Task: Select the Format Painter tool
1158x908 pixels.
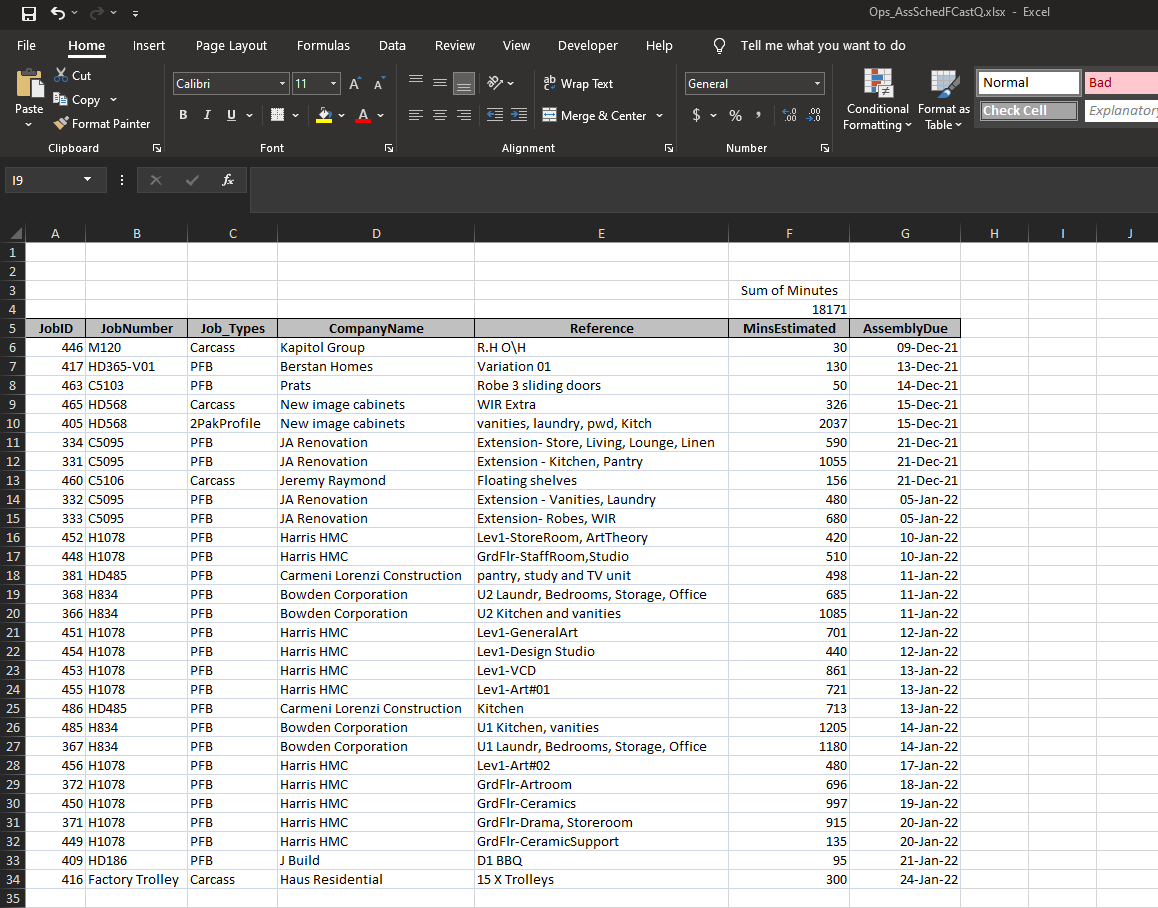Action: [101, 124]
